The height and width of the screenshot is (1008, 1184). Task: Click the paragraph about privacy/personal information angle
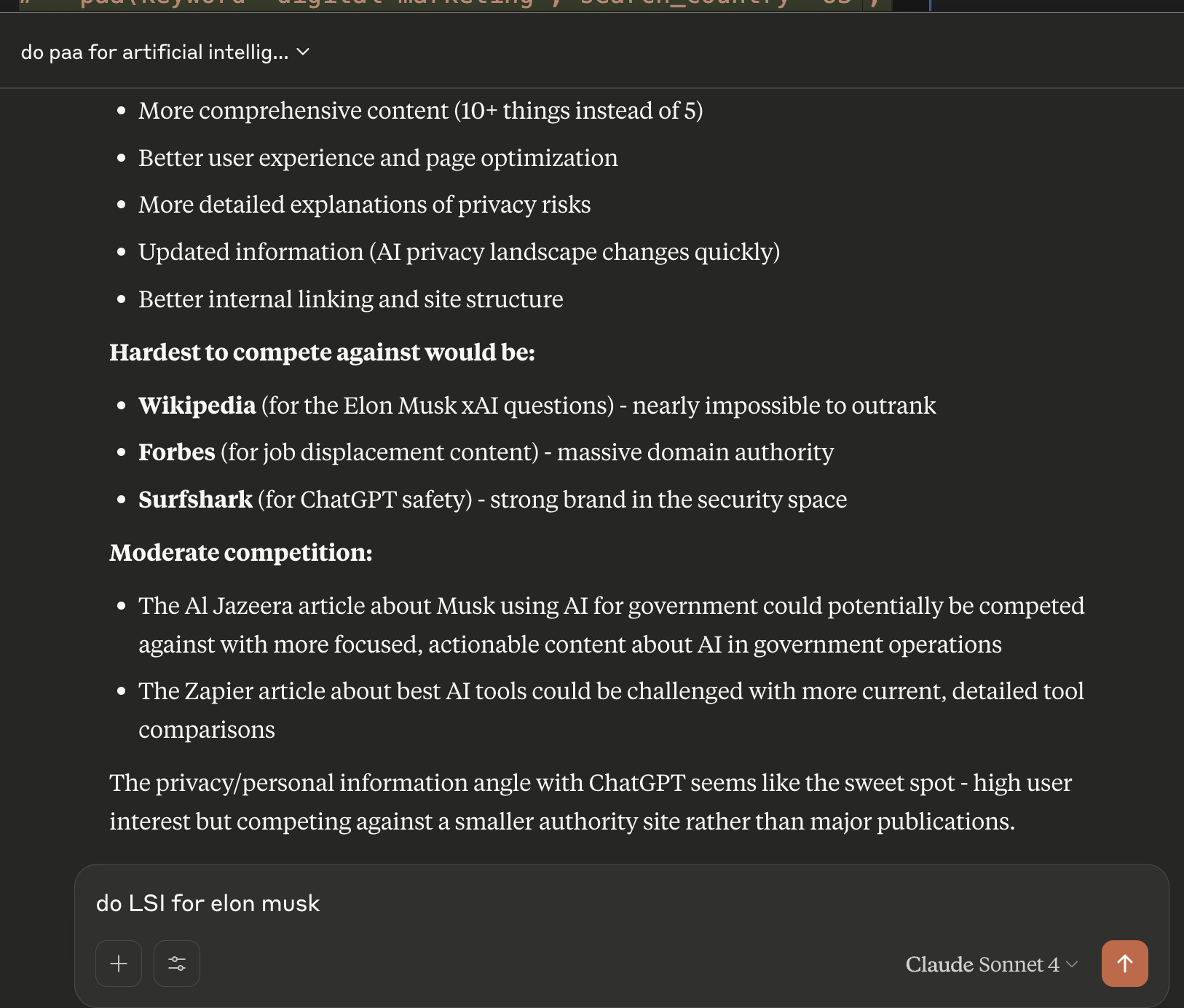coord(590,801)
